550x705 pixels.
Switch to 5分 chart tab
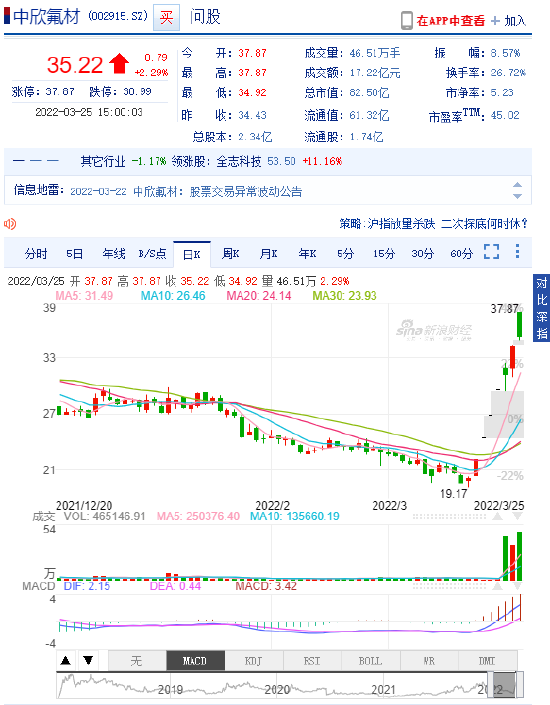point(345,254)
